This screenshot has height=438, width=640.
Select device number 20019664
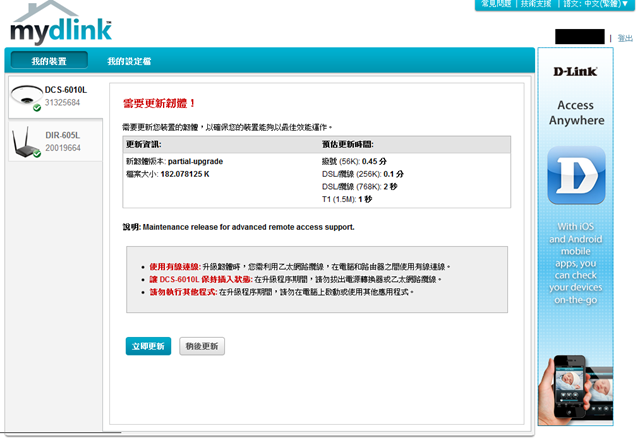point(63,148)
